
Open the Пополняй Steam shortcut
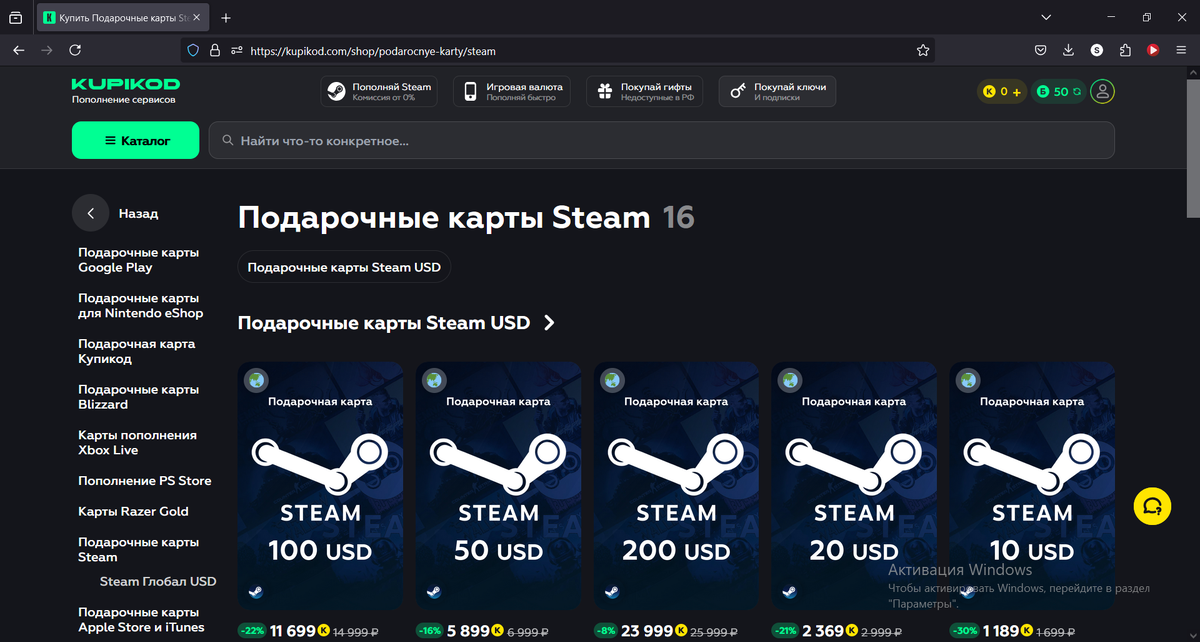click(x=380, y=92)
